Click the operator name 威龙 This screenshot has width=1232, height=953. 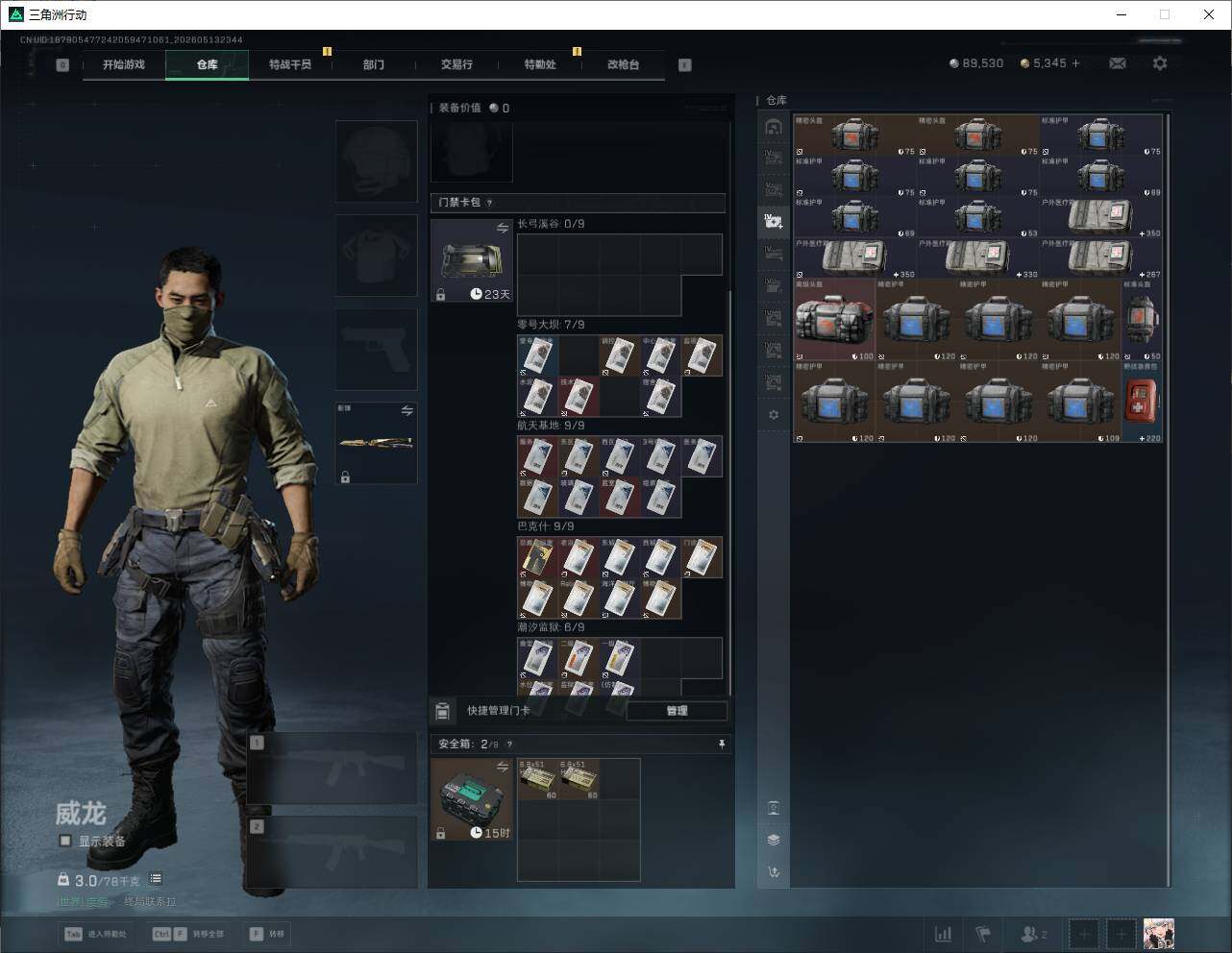point(80,814)
